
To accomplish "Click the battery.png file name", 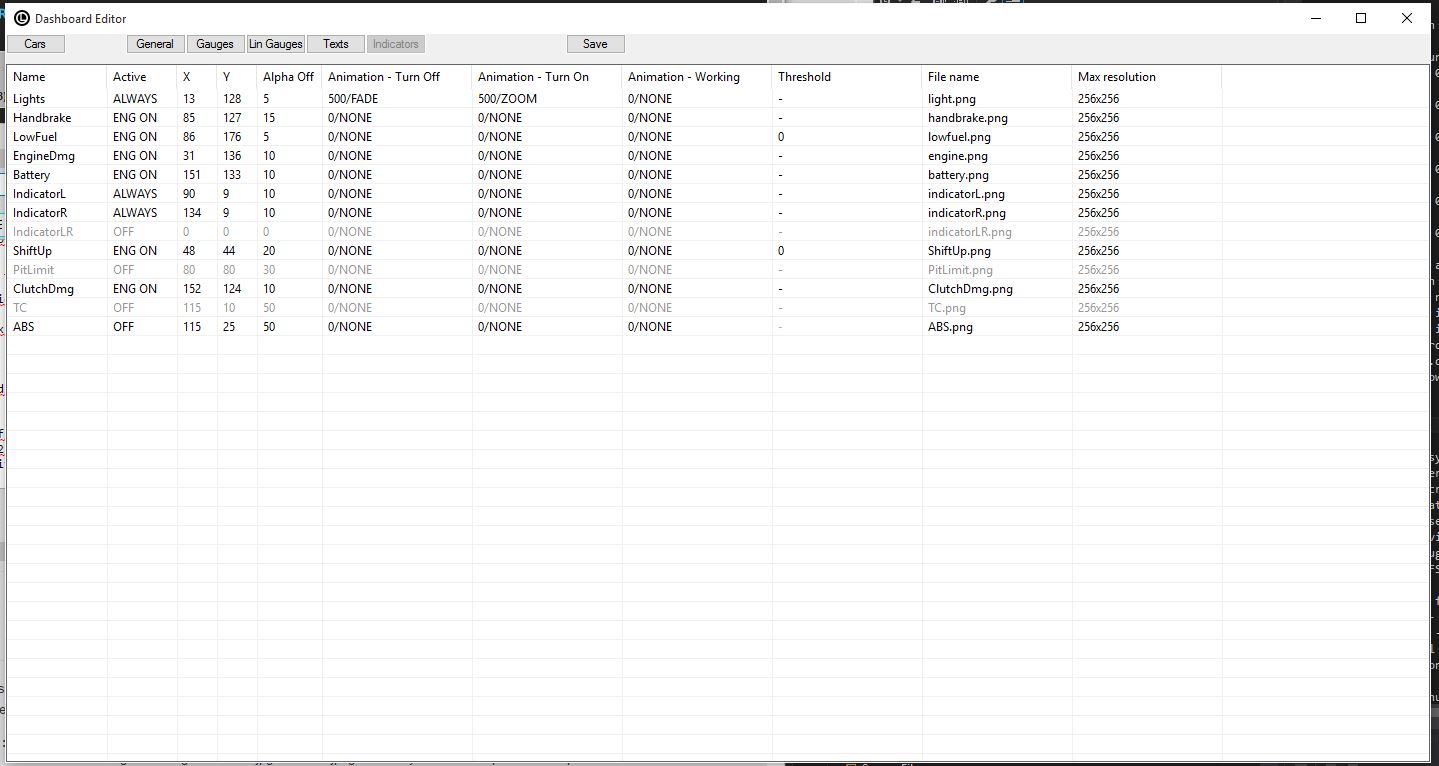I will coord(959,175).
